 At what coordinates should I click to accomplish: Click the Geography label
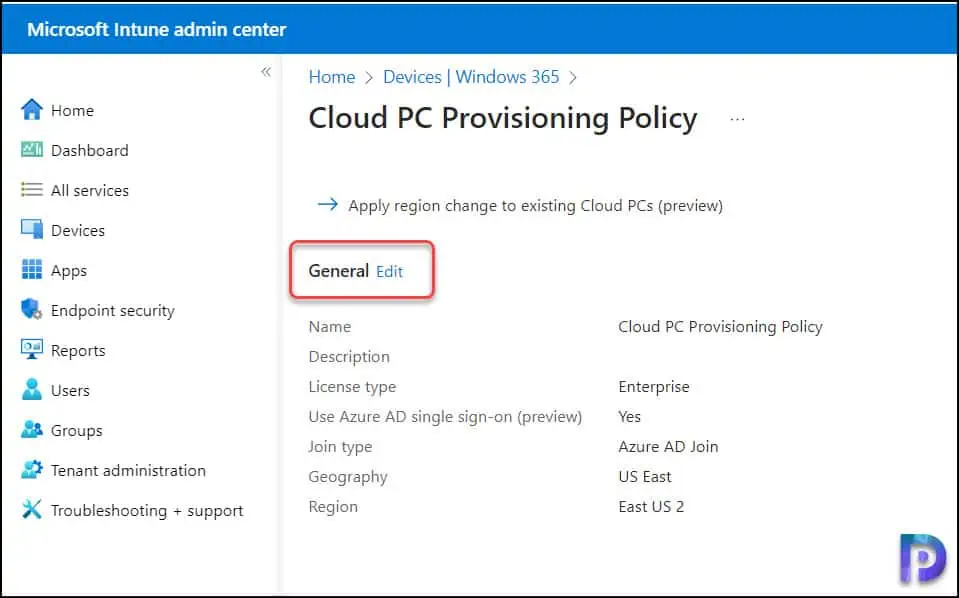click(x=348, y=477)
